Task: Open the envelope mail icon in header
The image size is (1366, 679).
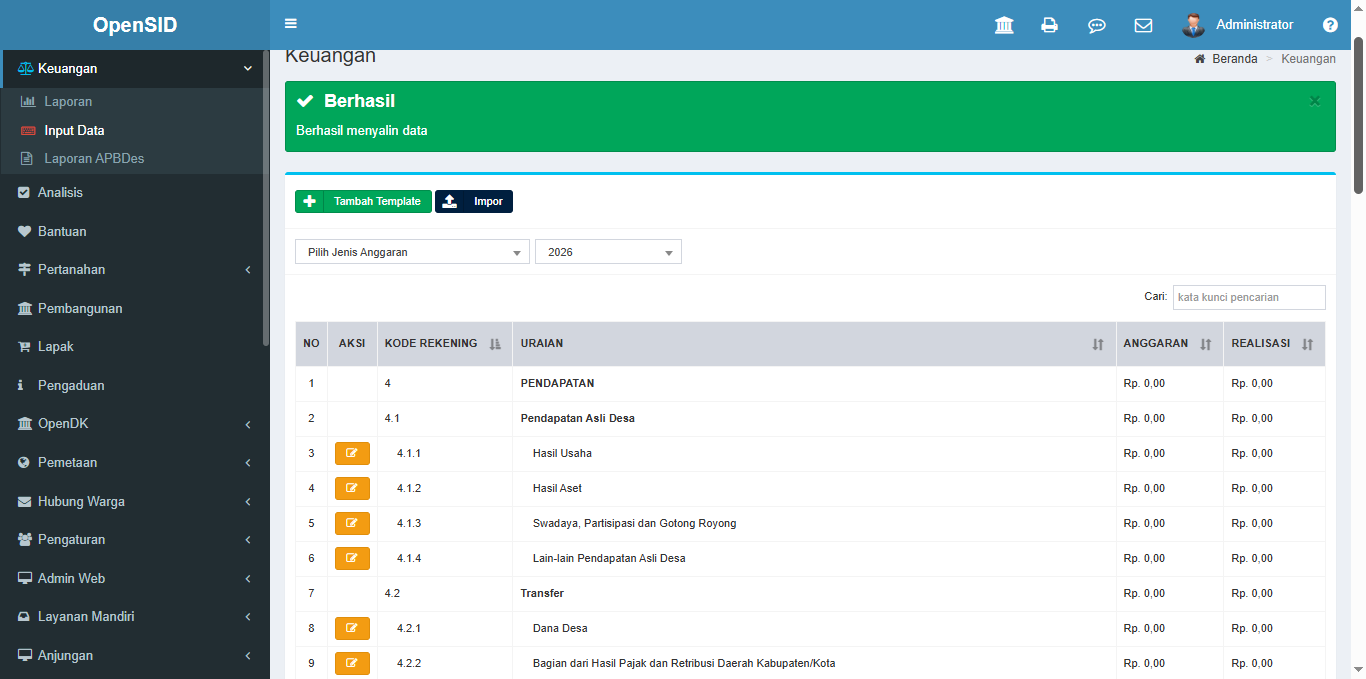Action: point(1143,25)
